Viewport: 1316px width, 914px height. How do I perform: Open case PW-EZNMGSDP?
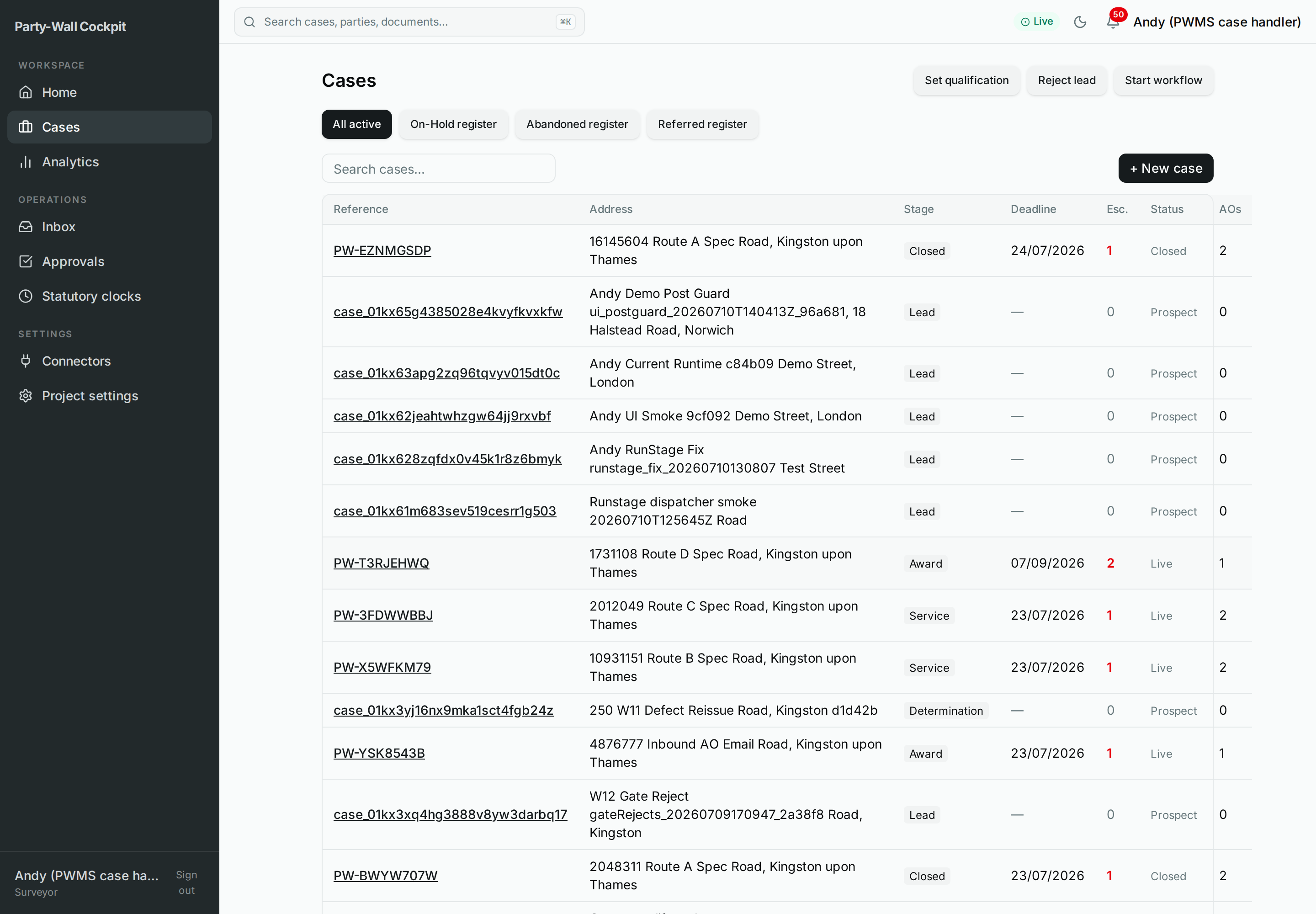382,250
